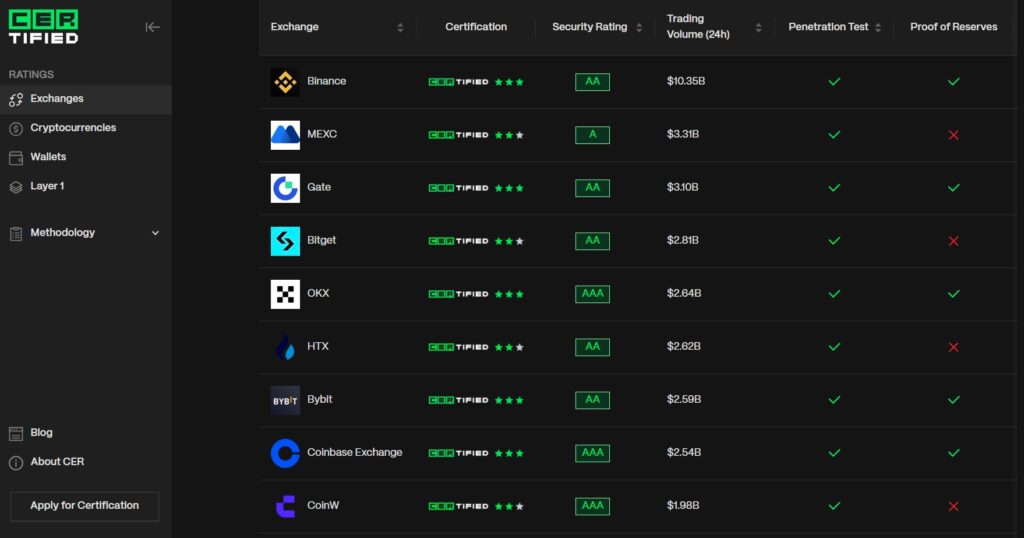Click the $10.35B trading volume value
Screen dimensions: 1024x538
click(x=686, y=81)
